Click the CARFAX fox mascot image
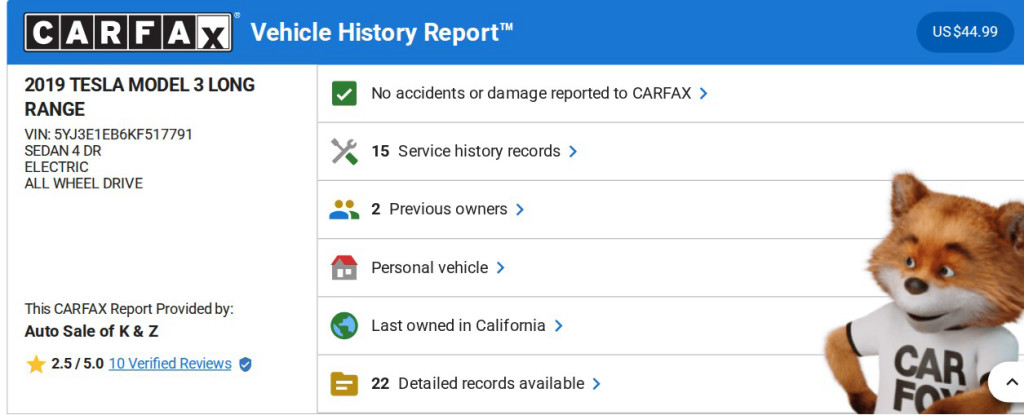Screen dimensions: 1024x415 click(930, 290)
